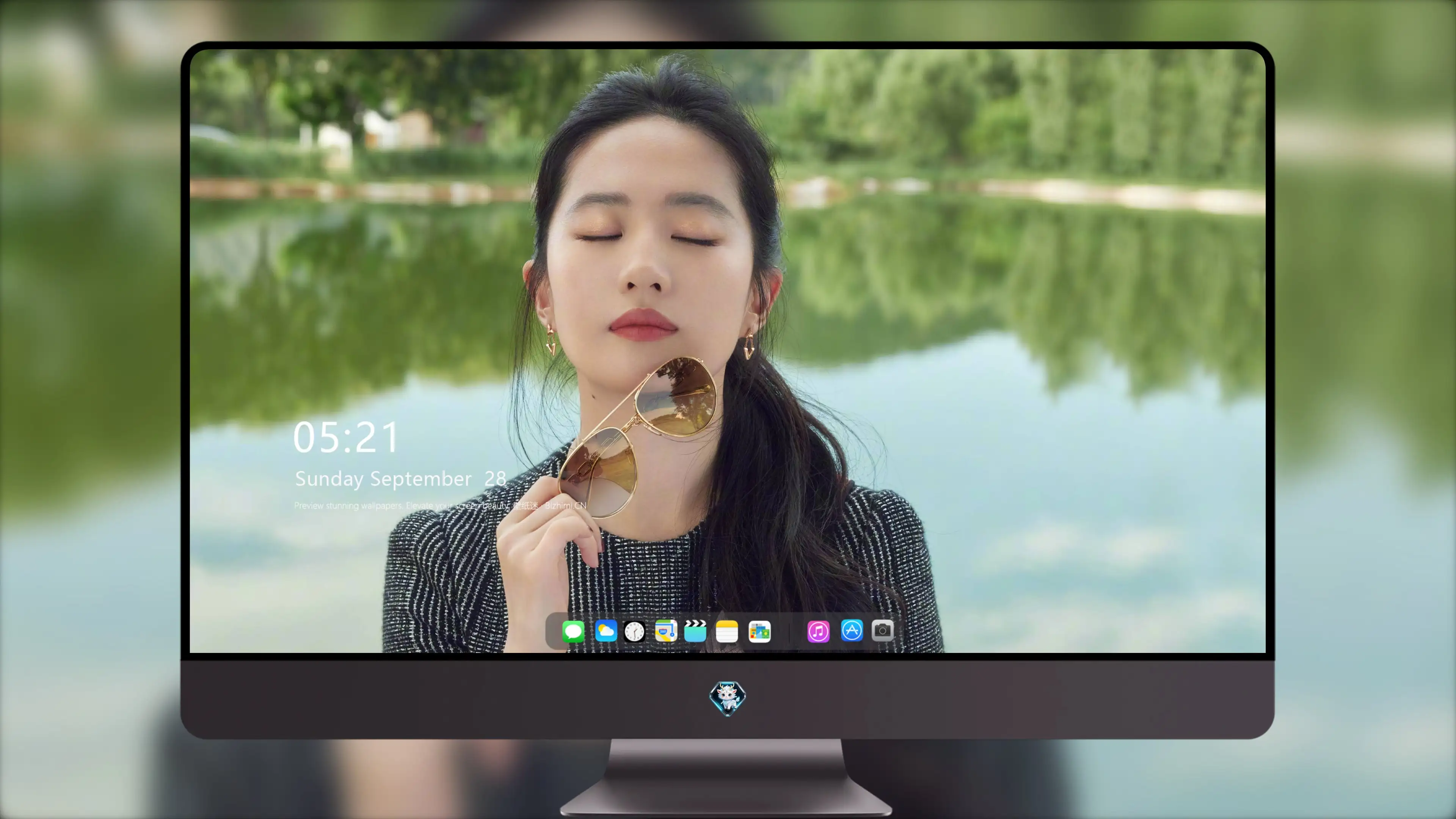Open the clapperboard Videos app
This screenshot has height=819, width=1456.
695,631
